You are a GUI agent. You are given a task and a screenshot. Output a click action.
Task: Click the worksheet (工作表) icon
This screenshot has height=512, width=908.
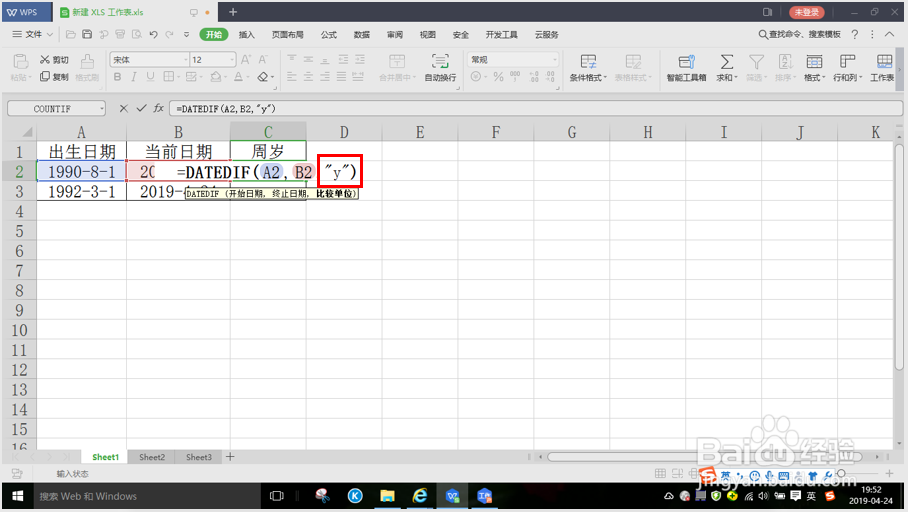coord(884,61)
